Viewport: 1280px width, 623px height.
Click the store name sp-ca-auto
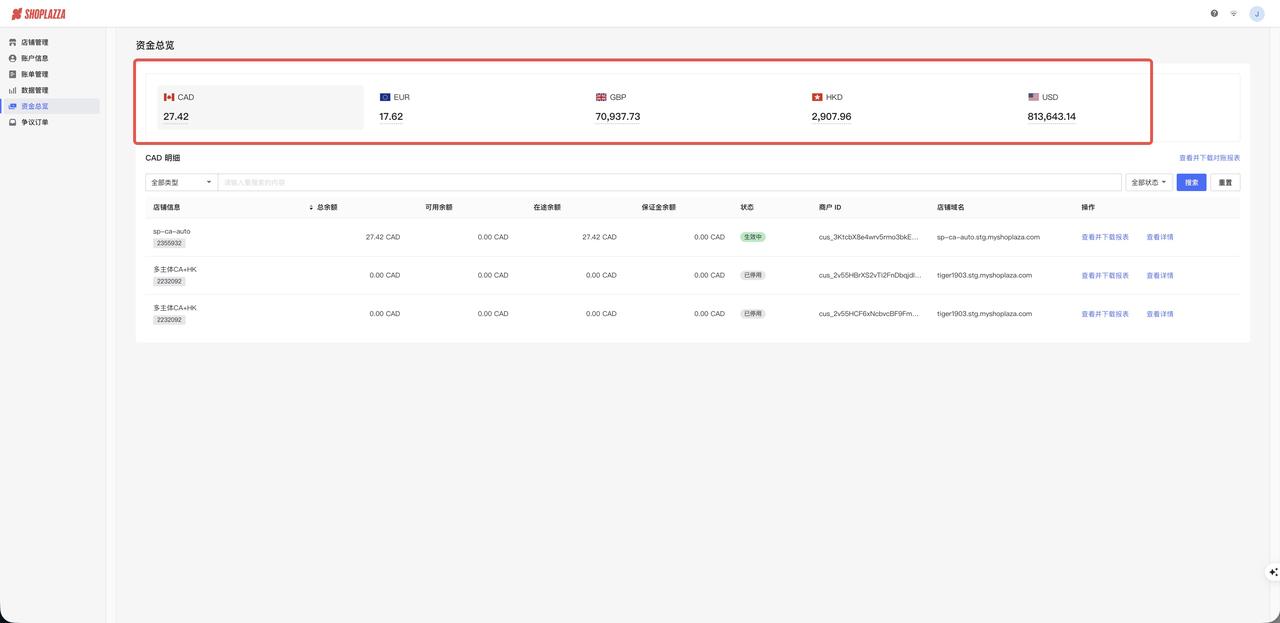172,231
